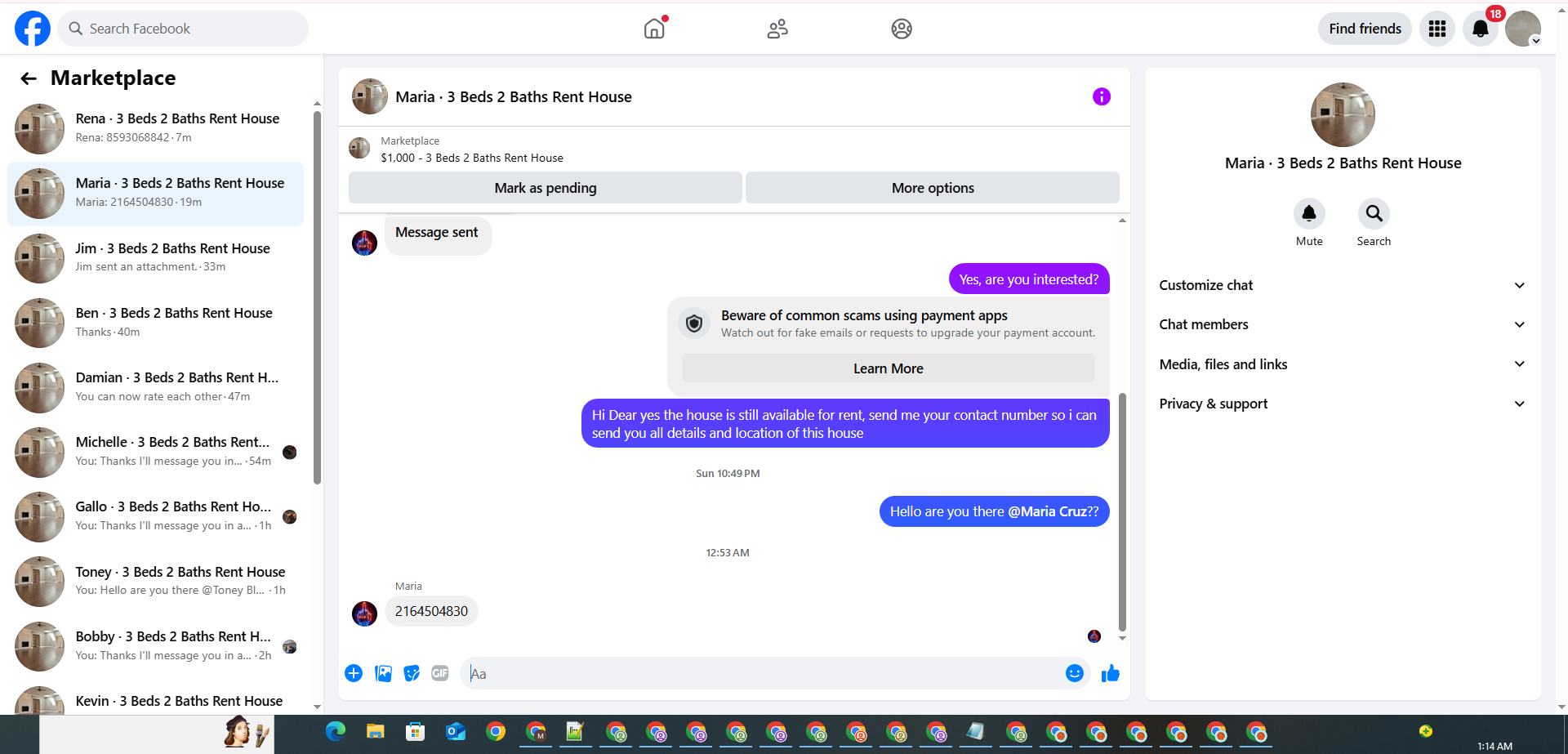Click the purple conversation info icon

coord(1102,96)
